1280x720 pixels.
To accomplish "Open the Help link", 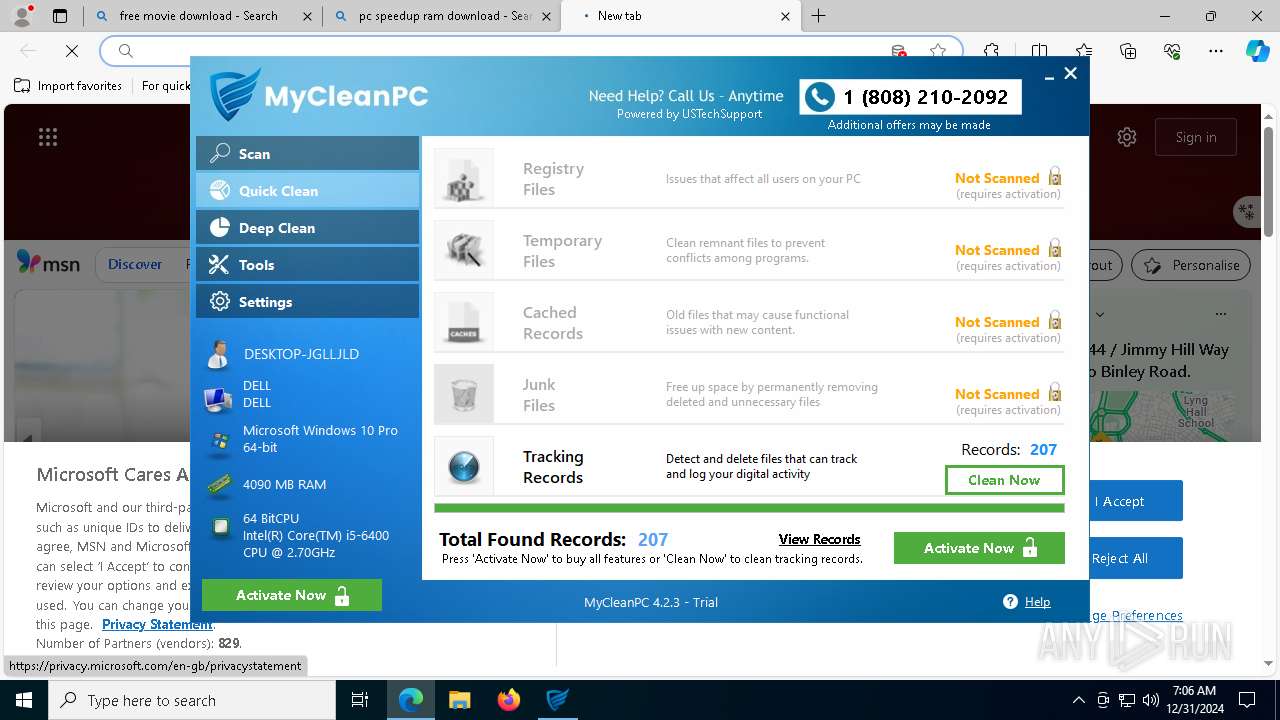I will pos(1037,601).
